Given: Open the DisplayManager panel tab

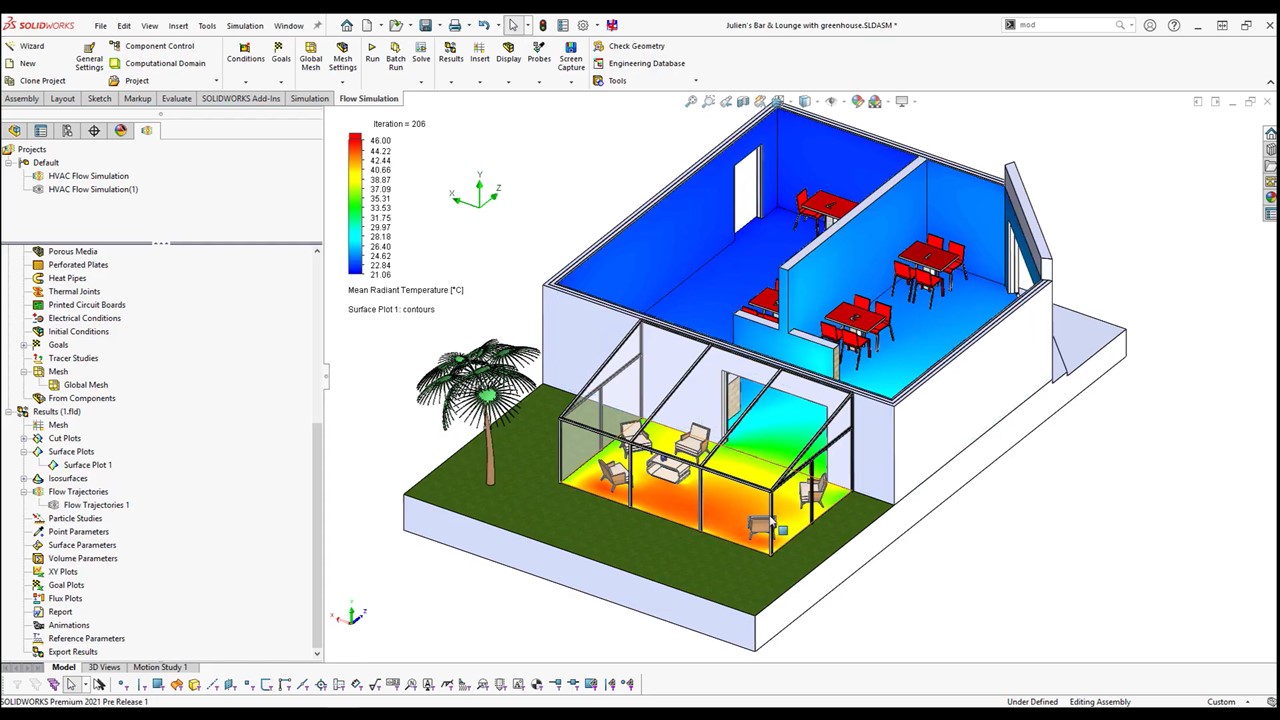Looking at the screenshot, I should pos(121,130).
